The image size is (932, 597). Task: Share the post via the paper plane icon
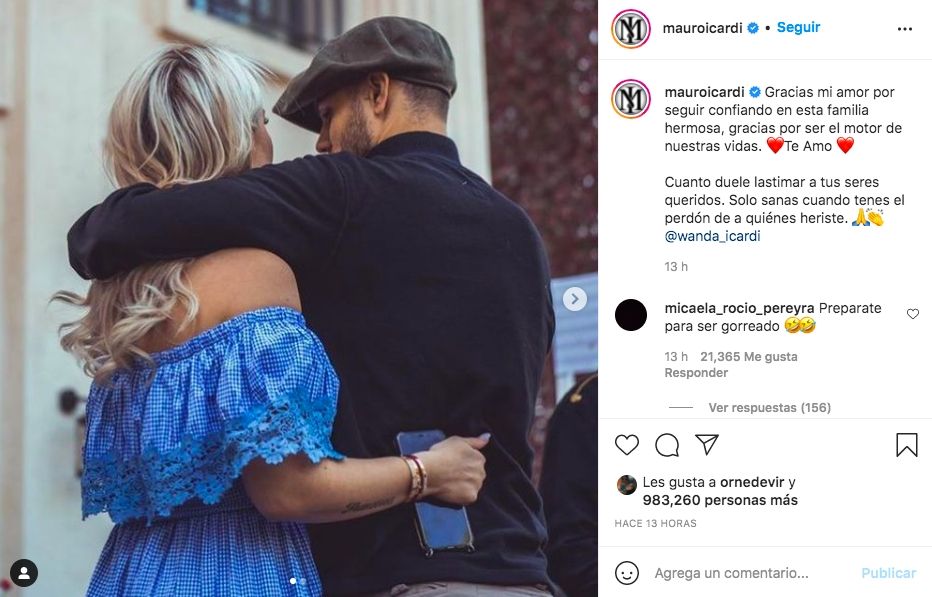coord(707,445)
